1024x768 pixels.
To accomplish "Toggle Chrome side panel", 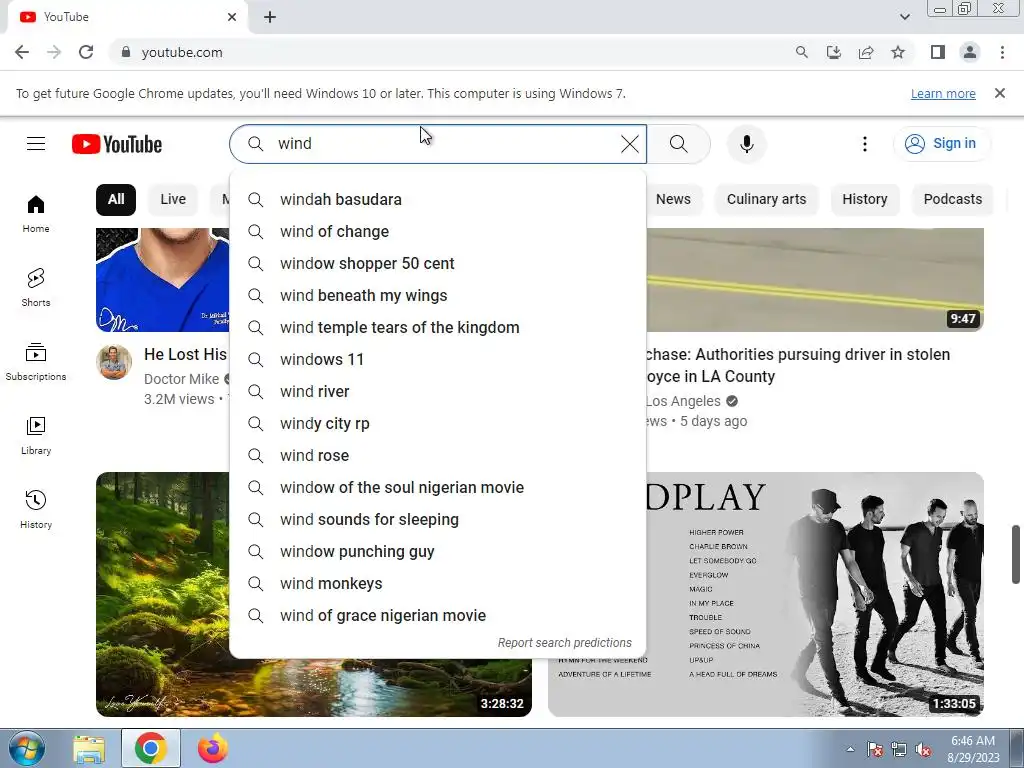I will (x=938, y=52).
